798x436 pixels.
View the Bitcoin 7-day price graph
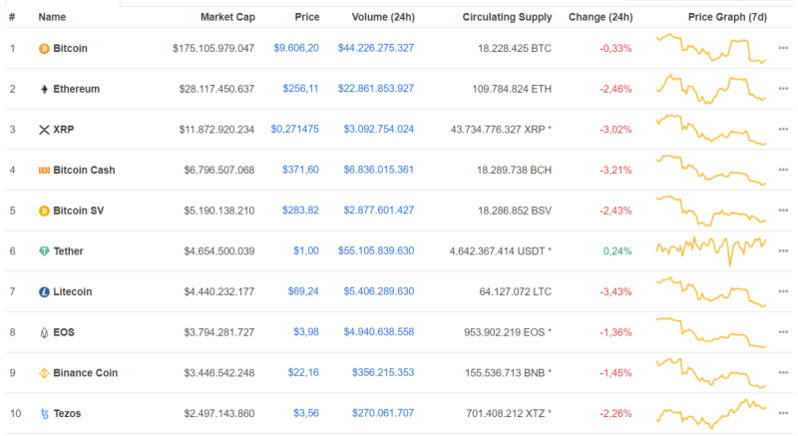coord(711,48)
